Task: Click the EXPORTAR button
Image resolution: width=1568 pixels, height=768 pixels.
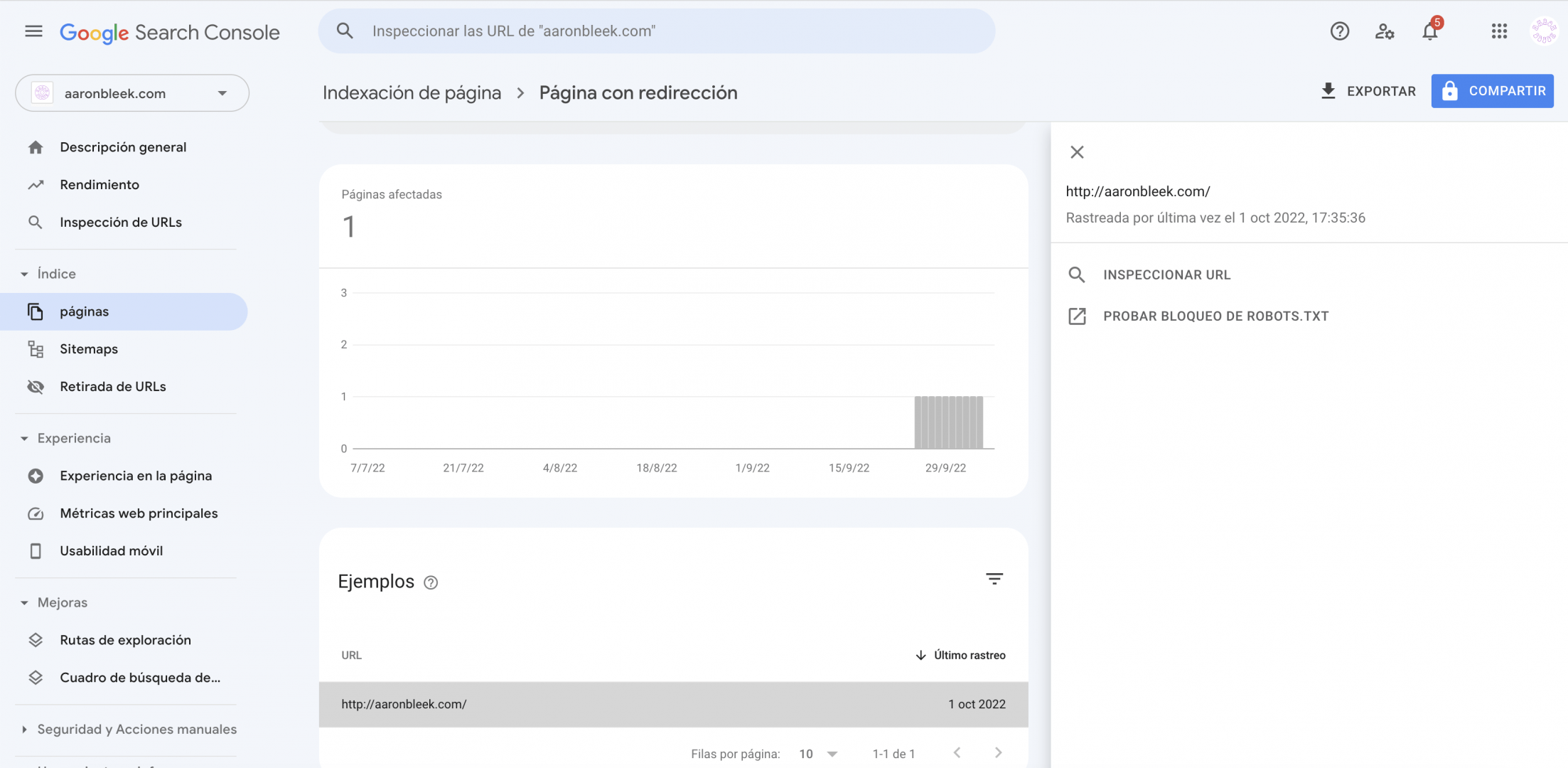Action: tap(1368, 91)
